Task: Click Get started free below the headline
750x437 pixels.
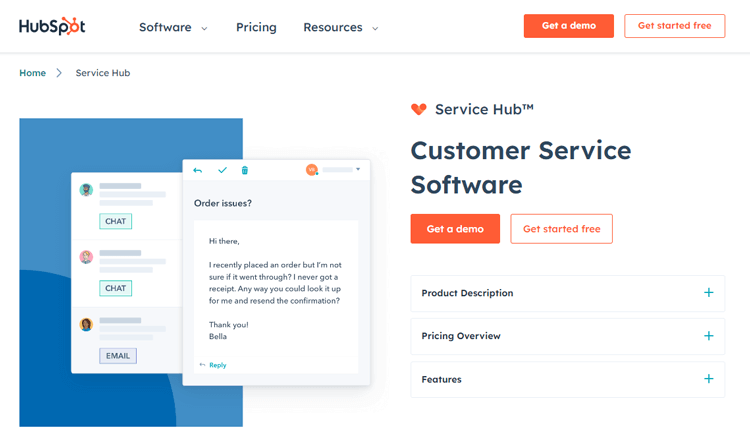Action: pos(562,229)
